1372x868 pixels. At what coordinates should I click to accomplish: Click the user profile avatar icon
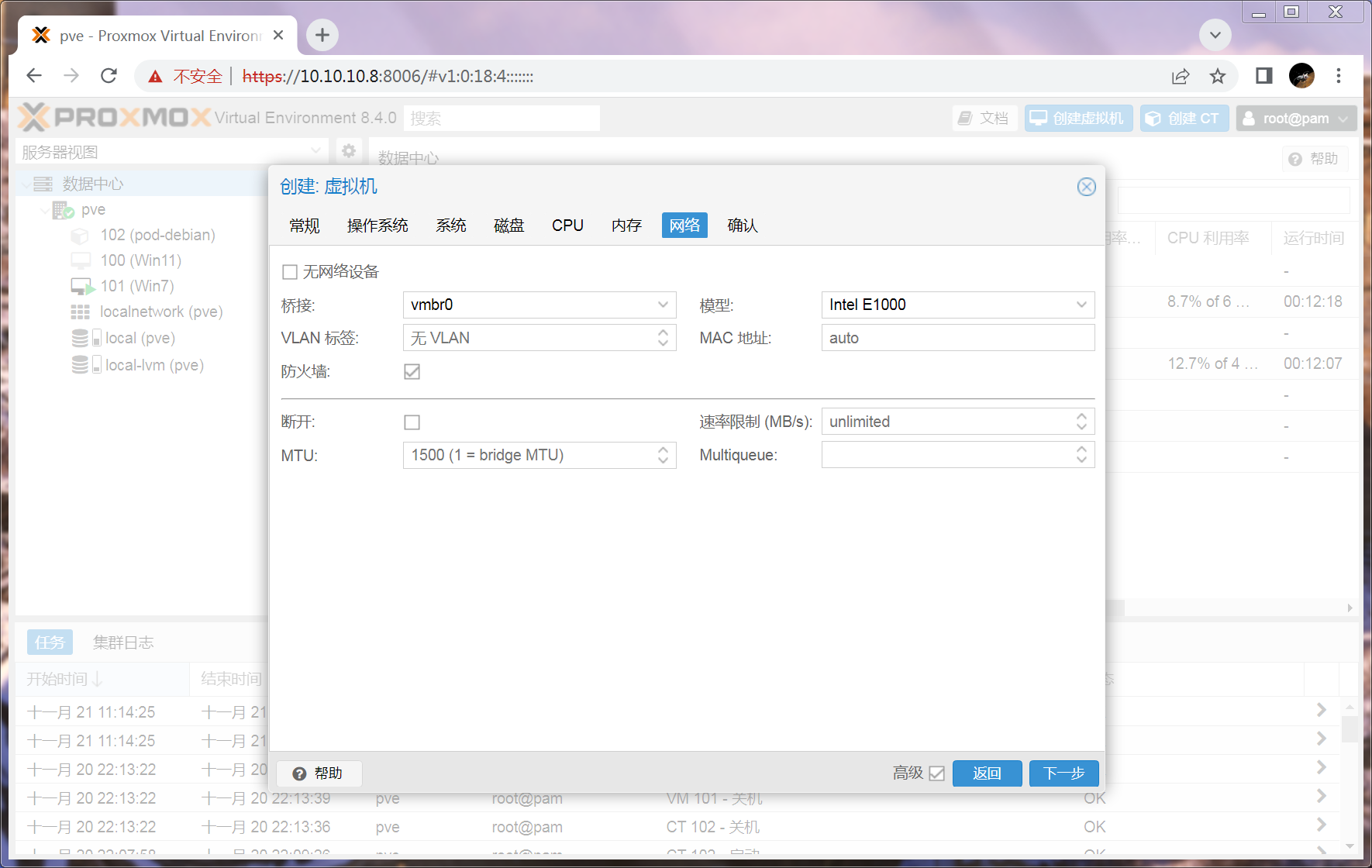(x=1301, y=76)
